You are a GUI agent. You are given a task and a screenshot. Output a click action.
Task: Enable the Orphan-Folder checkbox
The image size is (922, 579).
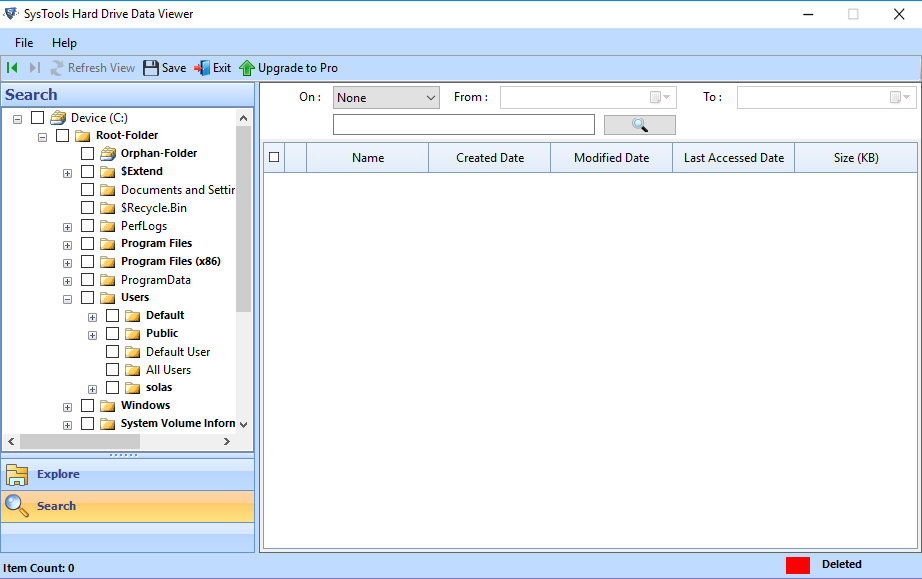tap(88, 153)
